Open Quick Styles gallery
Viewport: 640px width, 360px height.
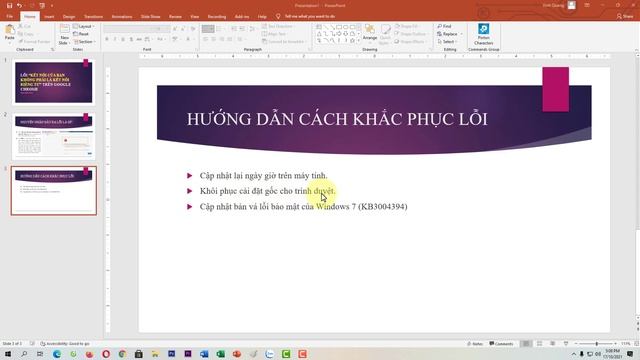tap(385, 33)
